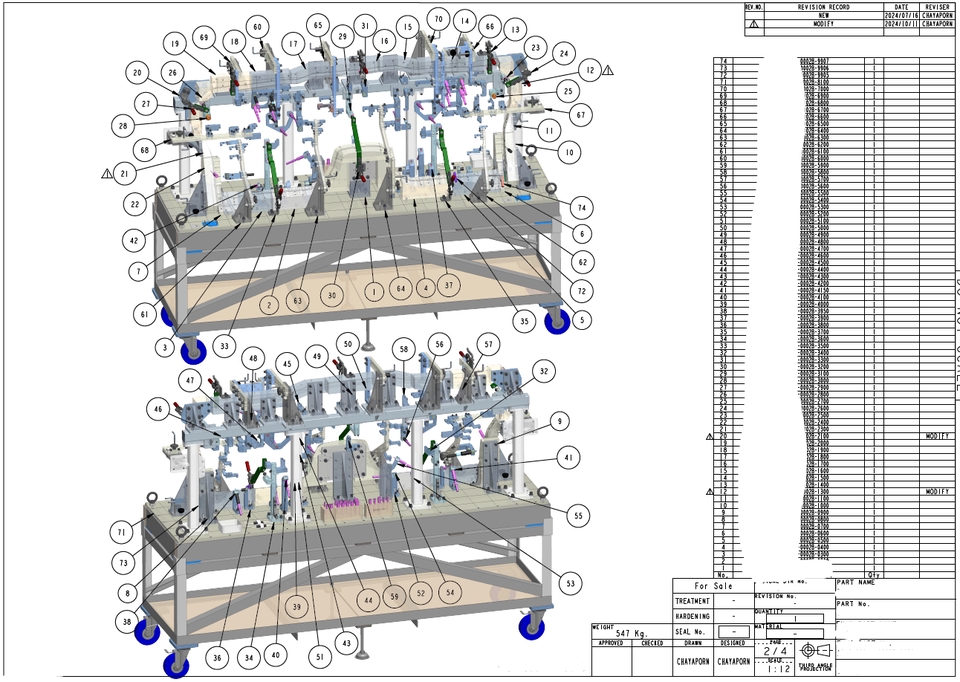
Task: Click the revision triangle next to balloon 21
Action: (x=108, y=173)
